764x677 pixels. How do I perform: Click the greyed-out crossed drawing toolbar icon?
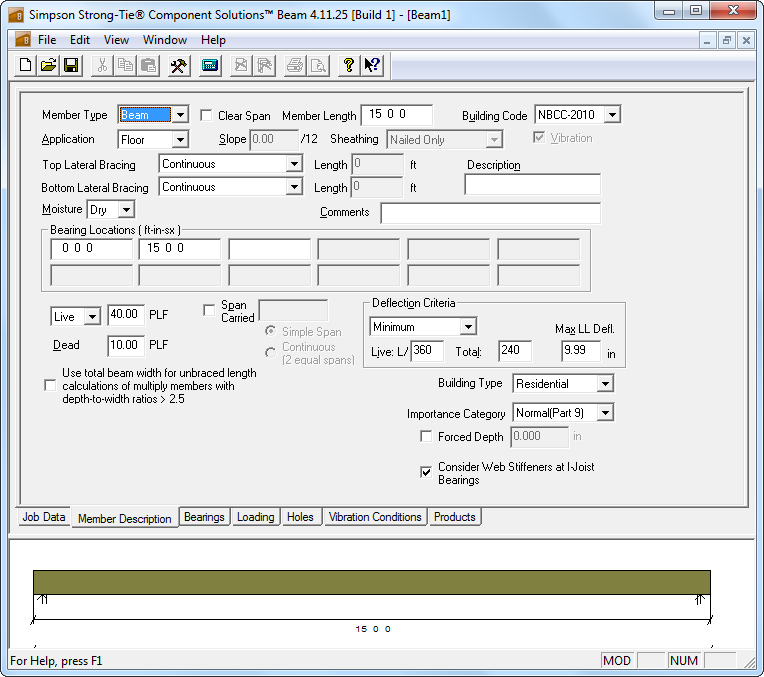point(241,65)
